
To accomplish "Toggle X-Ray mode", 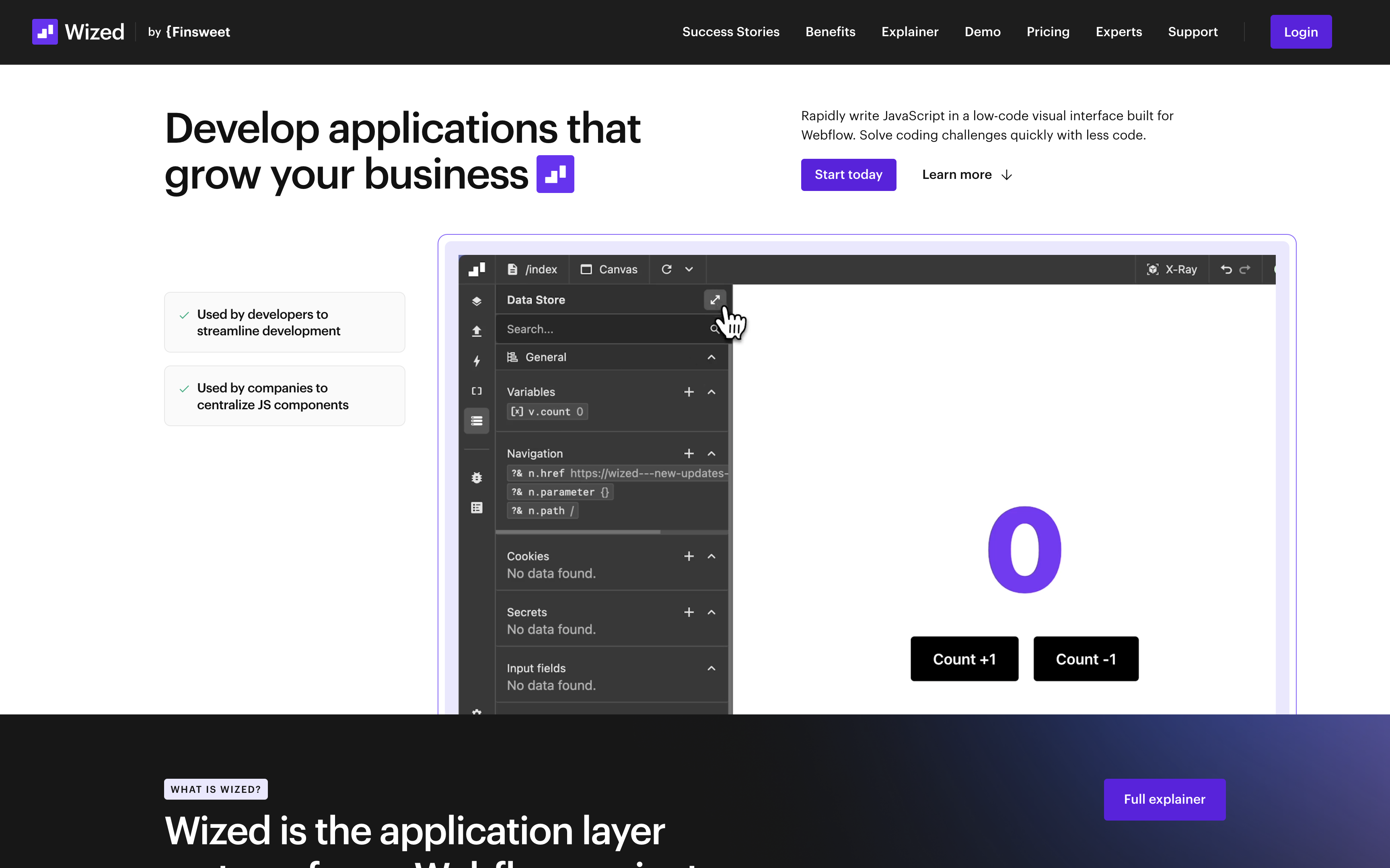I will (x=1171, y=269).
